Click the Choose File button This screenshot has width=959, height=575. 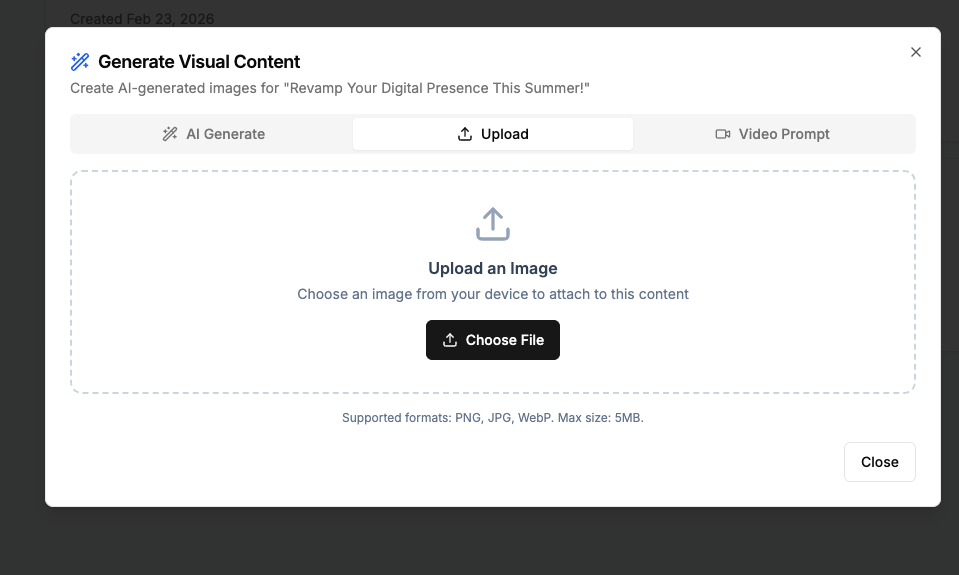tap(493, 340)
